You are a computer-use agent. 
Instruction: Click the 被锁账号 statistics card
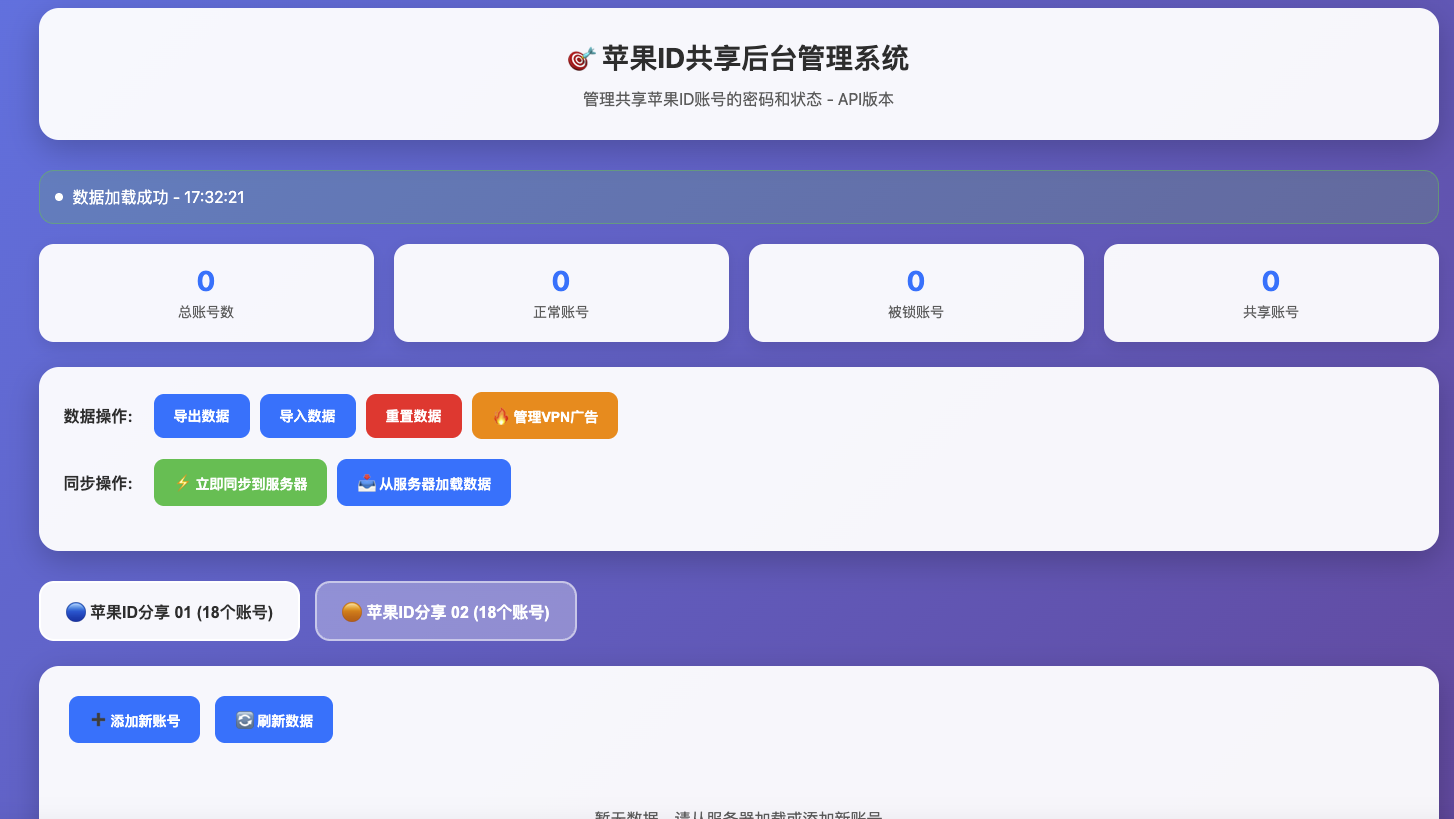(x=916, y=292)
